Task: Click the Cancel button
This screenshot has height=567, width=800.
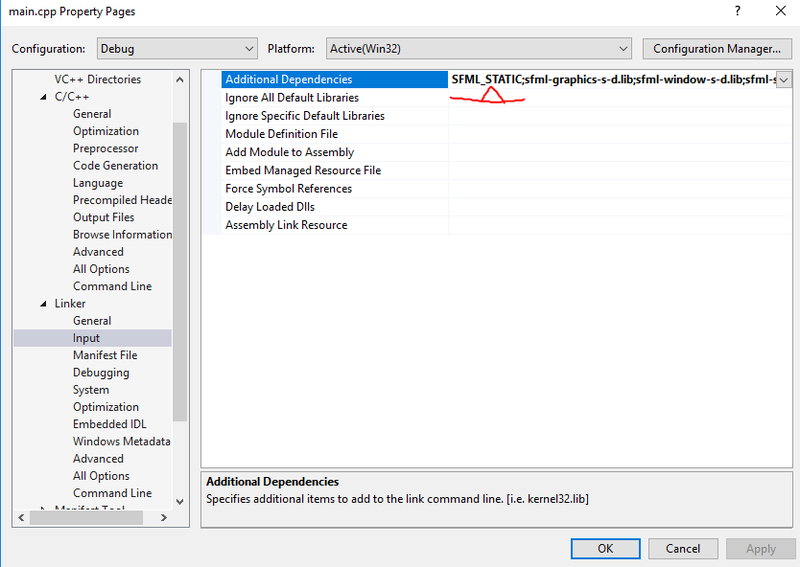Action: click(x=683, y=549)
